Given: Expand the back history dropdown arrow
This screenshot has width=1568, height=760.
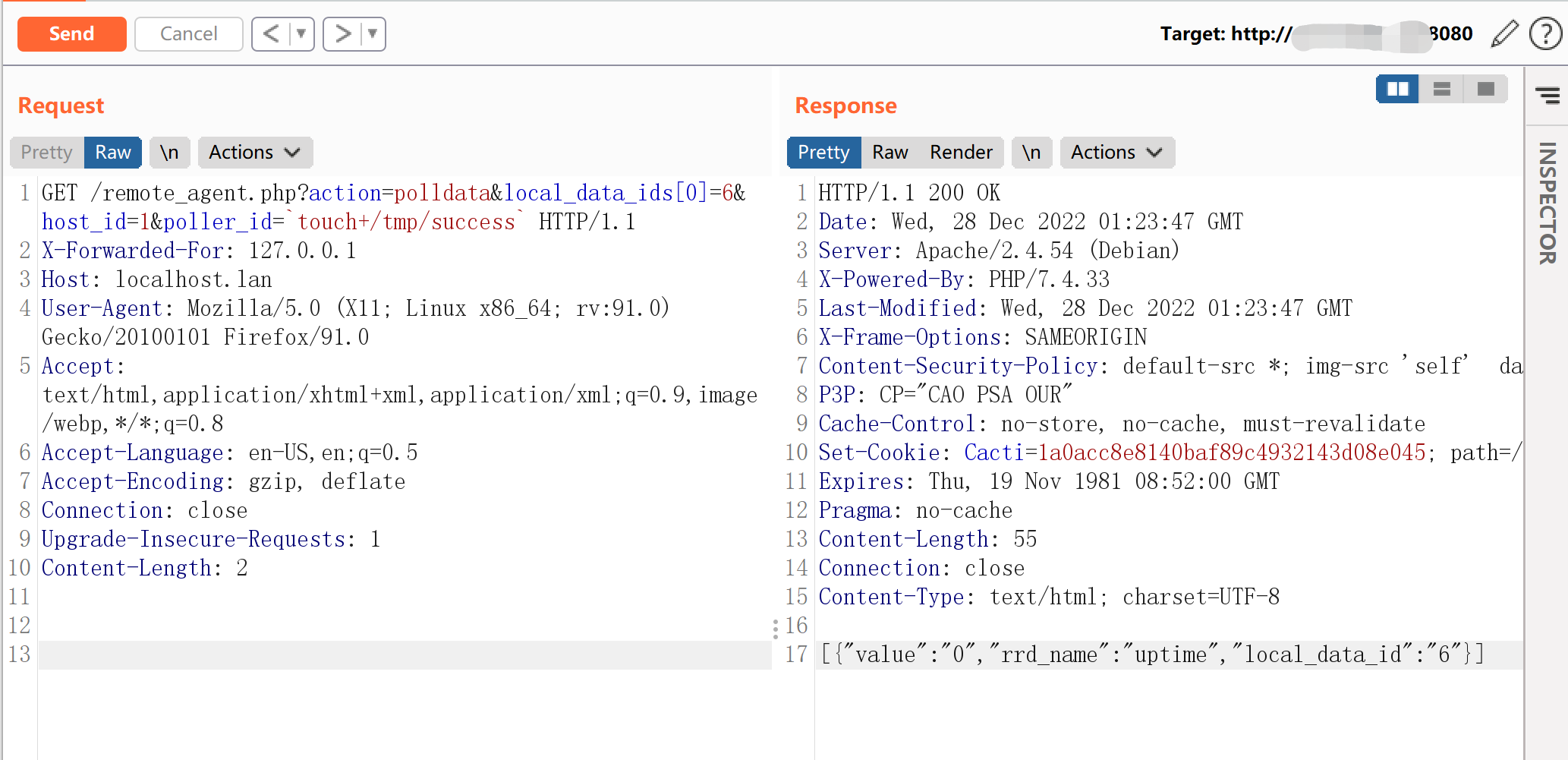Looking at the screenshot, I should pyautogui.click(x=301, y=34).
